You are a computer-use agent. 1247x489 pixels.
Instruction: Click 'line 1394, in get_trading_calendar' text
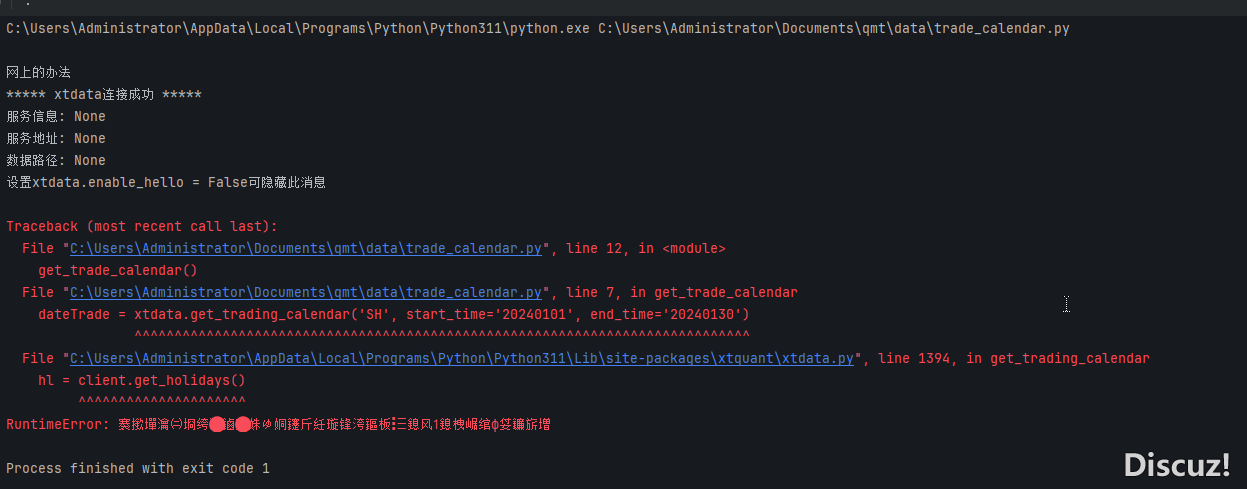[x=1014, y=359]
